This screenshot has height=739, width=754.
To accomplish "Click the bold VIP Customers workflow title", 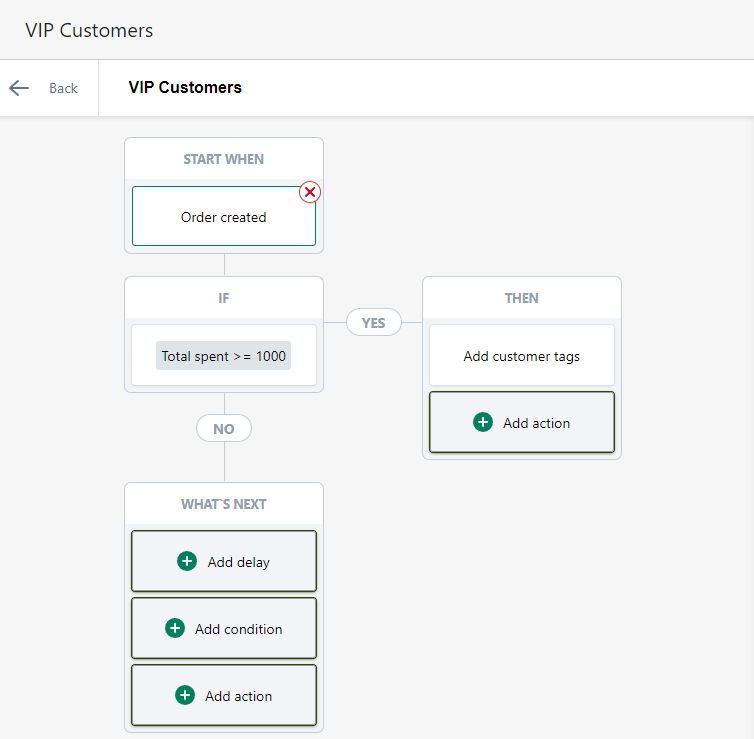I will [x=185, y=88].
